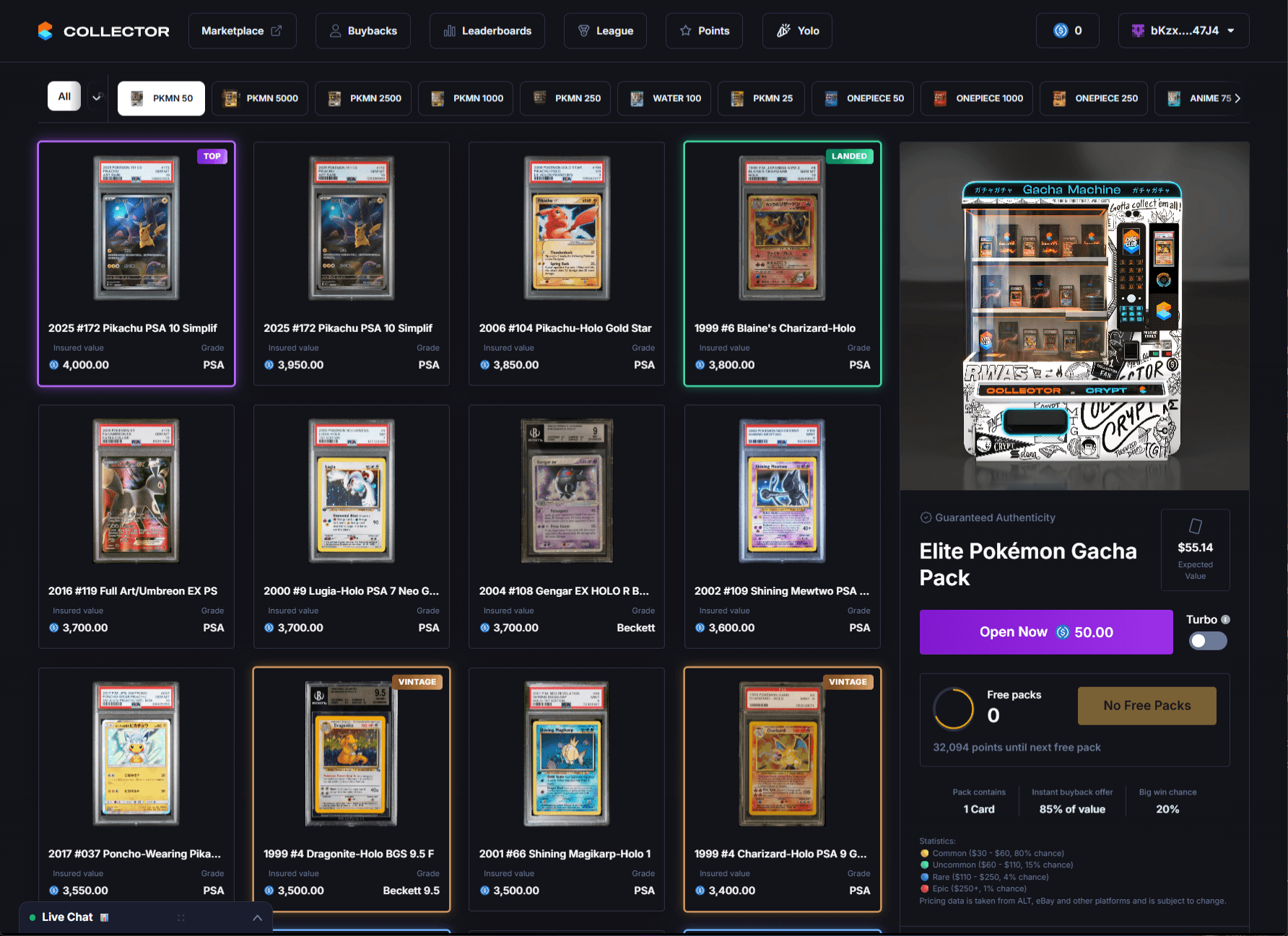Open the Points page
The width and height of the screenshot is (1288, 936).
click(x=704, y=31)
